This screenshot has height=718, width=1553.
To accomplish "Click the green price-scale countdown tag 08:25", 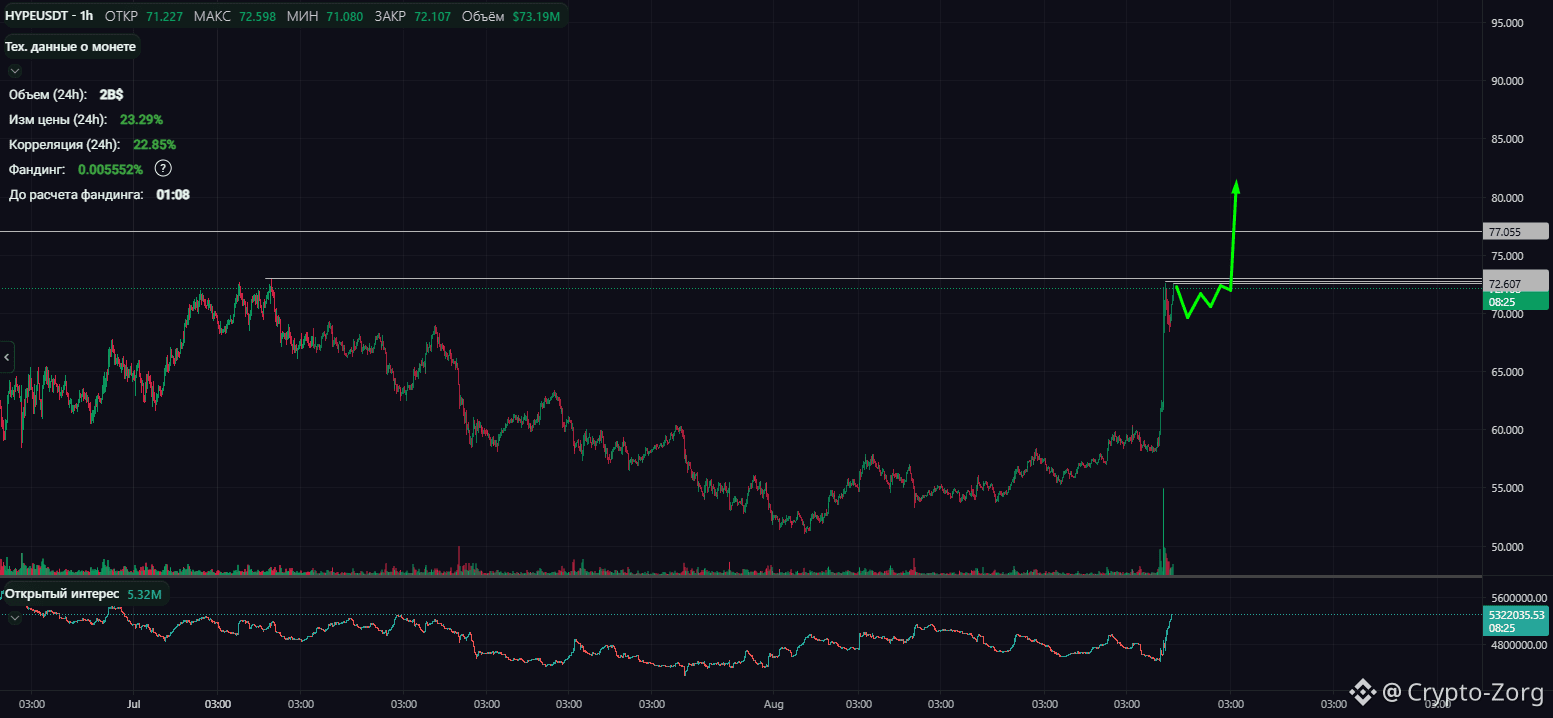I will (1516, 301).
